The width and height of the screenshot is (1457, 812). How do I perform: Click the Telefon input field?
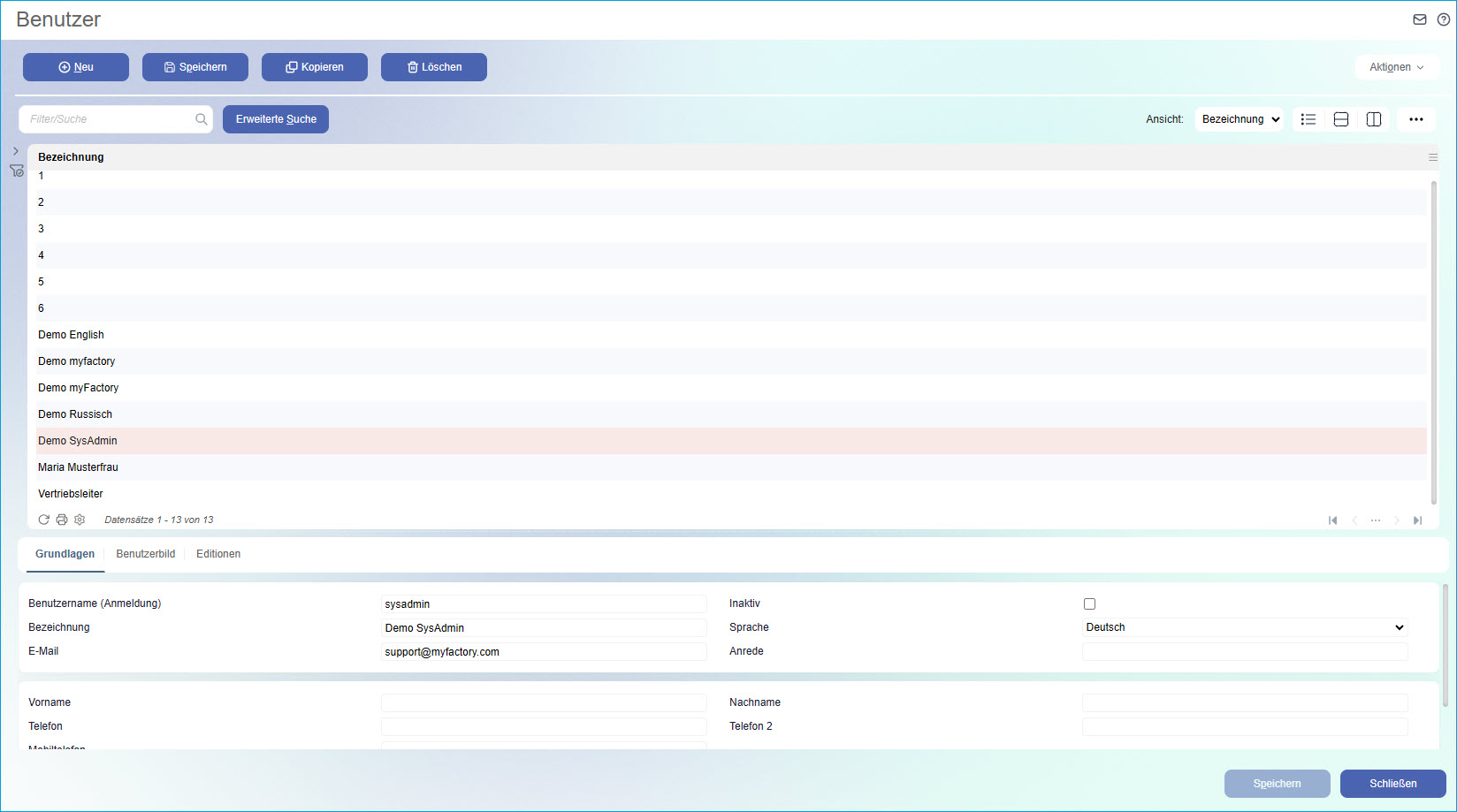tap(544, 726)
